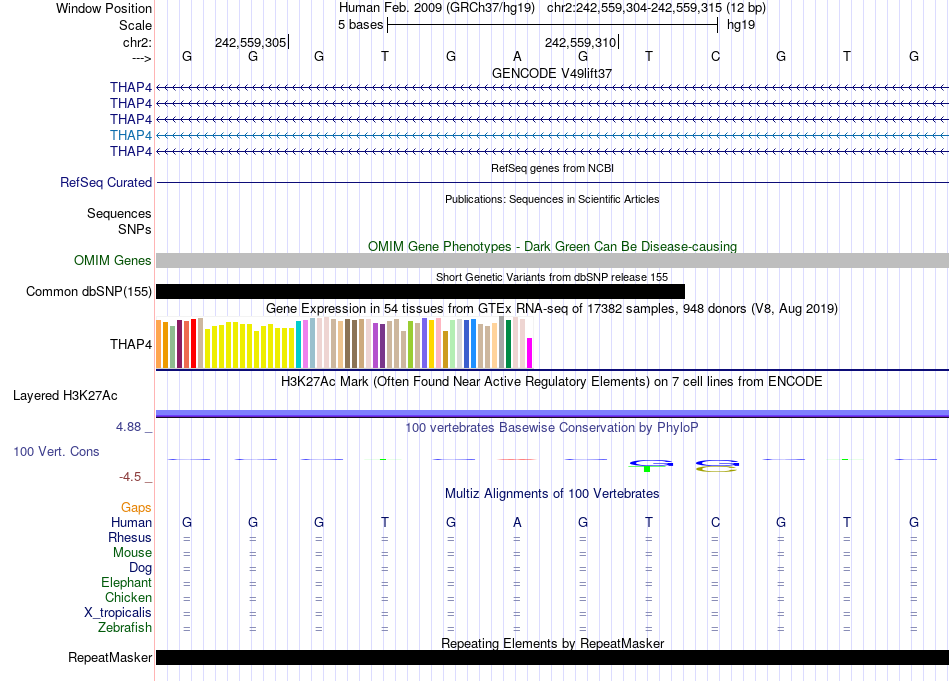Click the Scale label
Viewport: 950px width, 681px height.
pos(135,25)
